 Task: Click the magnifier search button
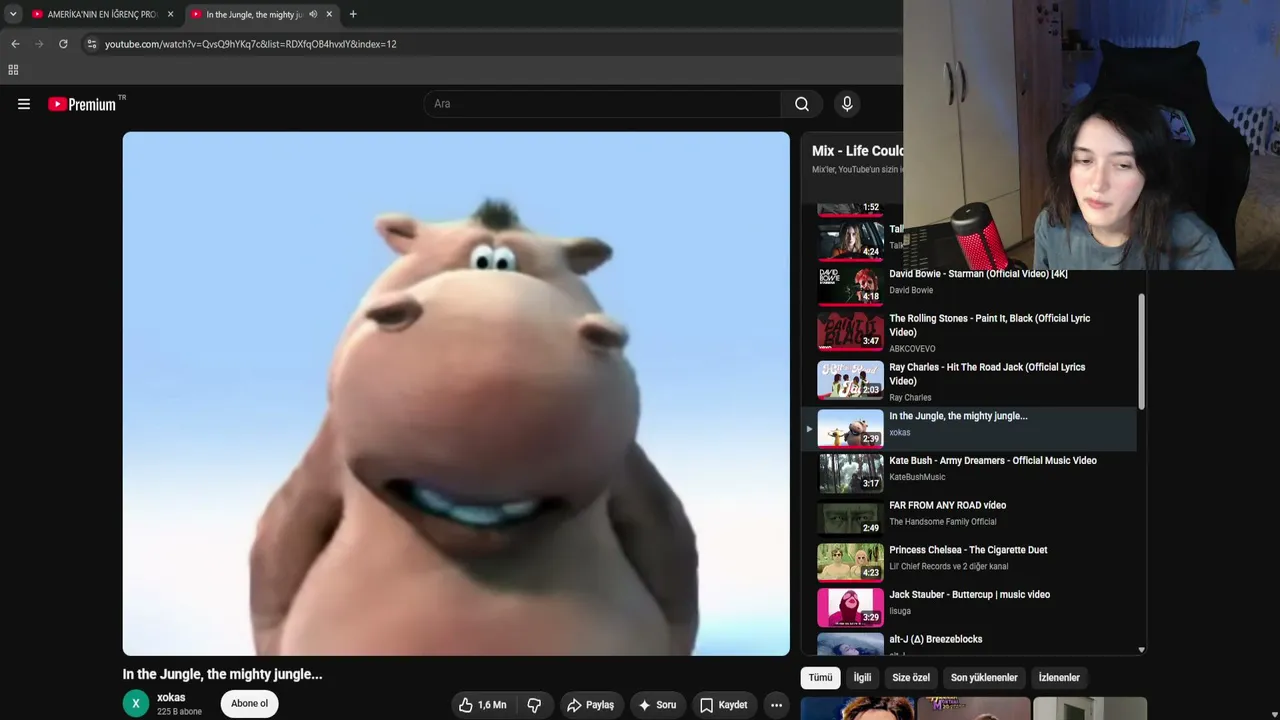802,104
